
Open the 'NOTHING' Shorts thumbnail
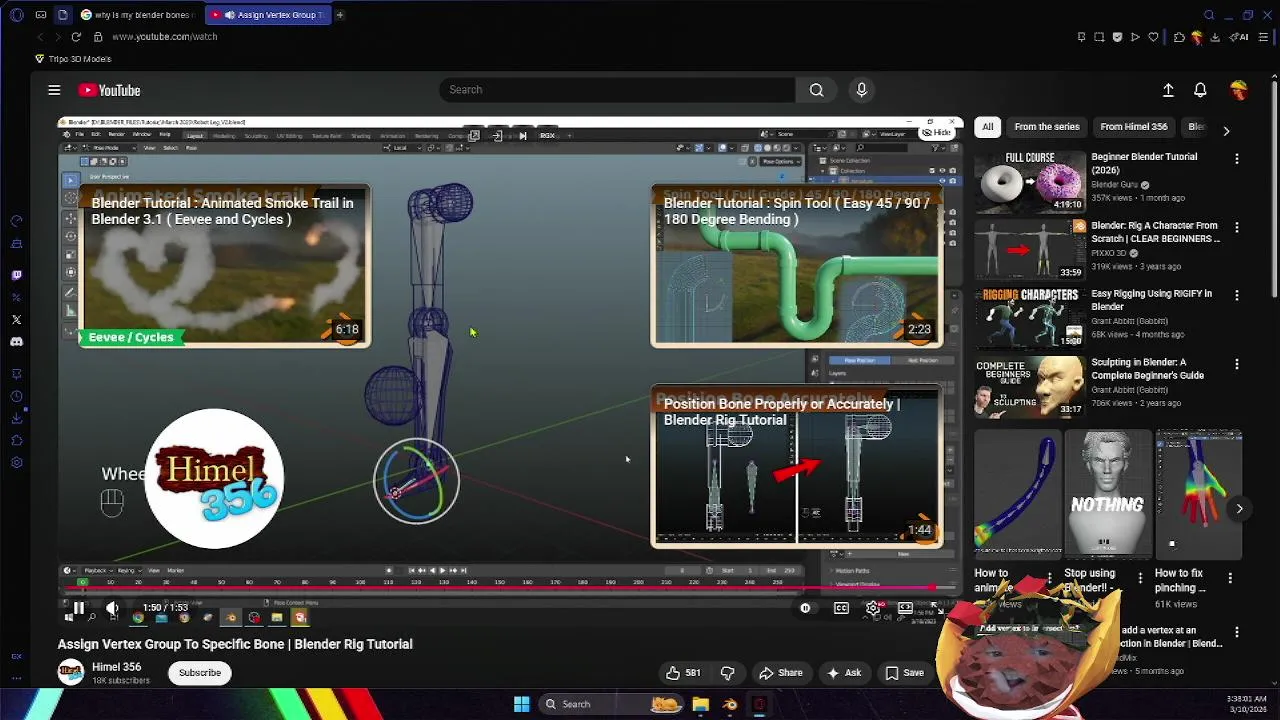[1107, 496]
